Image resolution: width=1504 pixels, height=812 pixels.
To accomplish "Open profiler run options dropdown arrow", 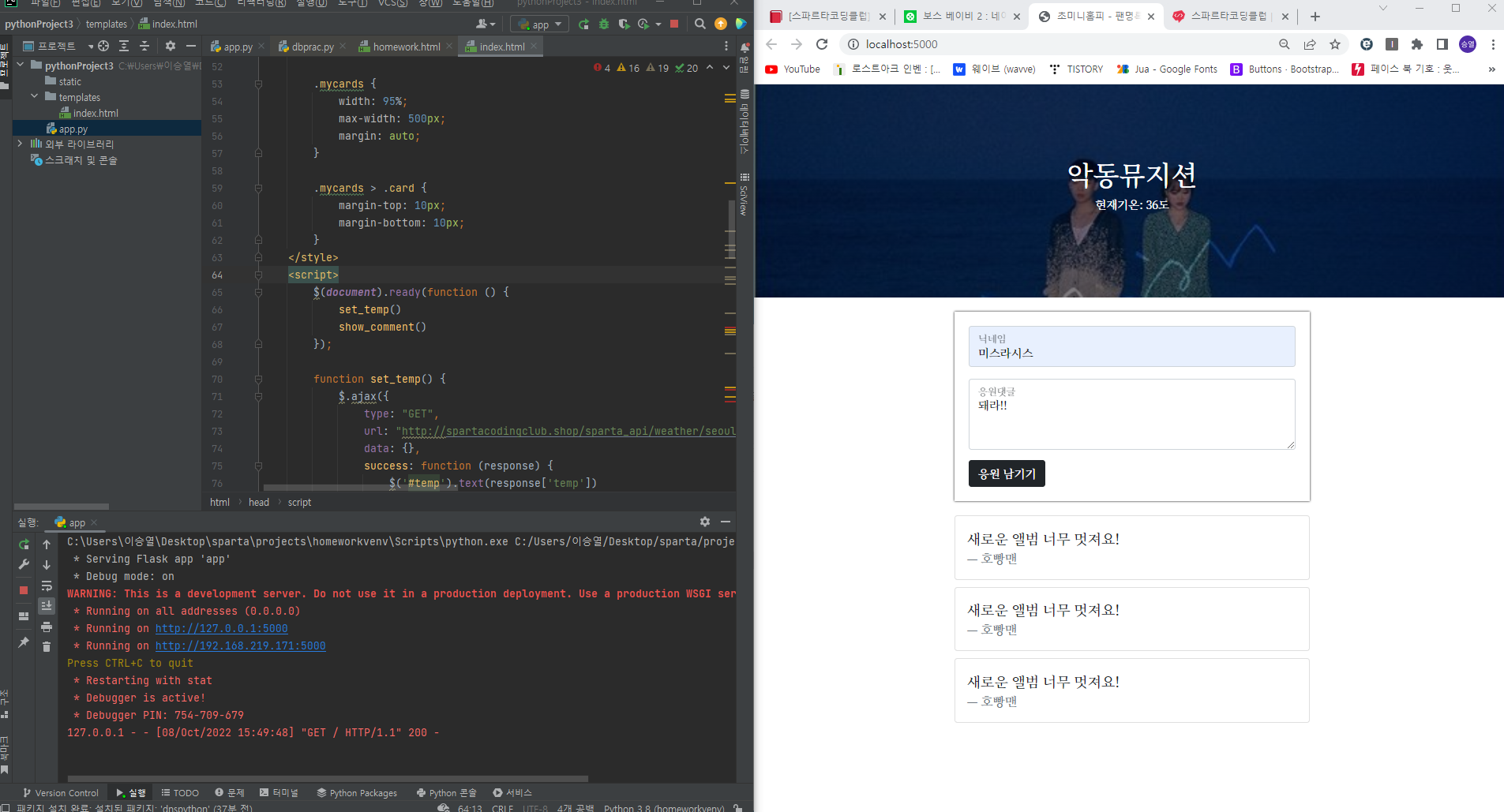I will [x=658, y=24].
